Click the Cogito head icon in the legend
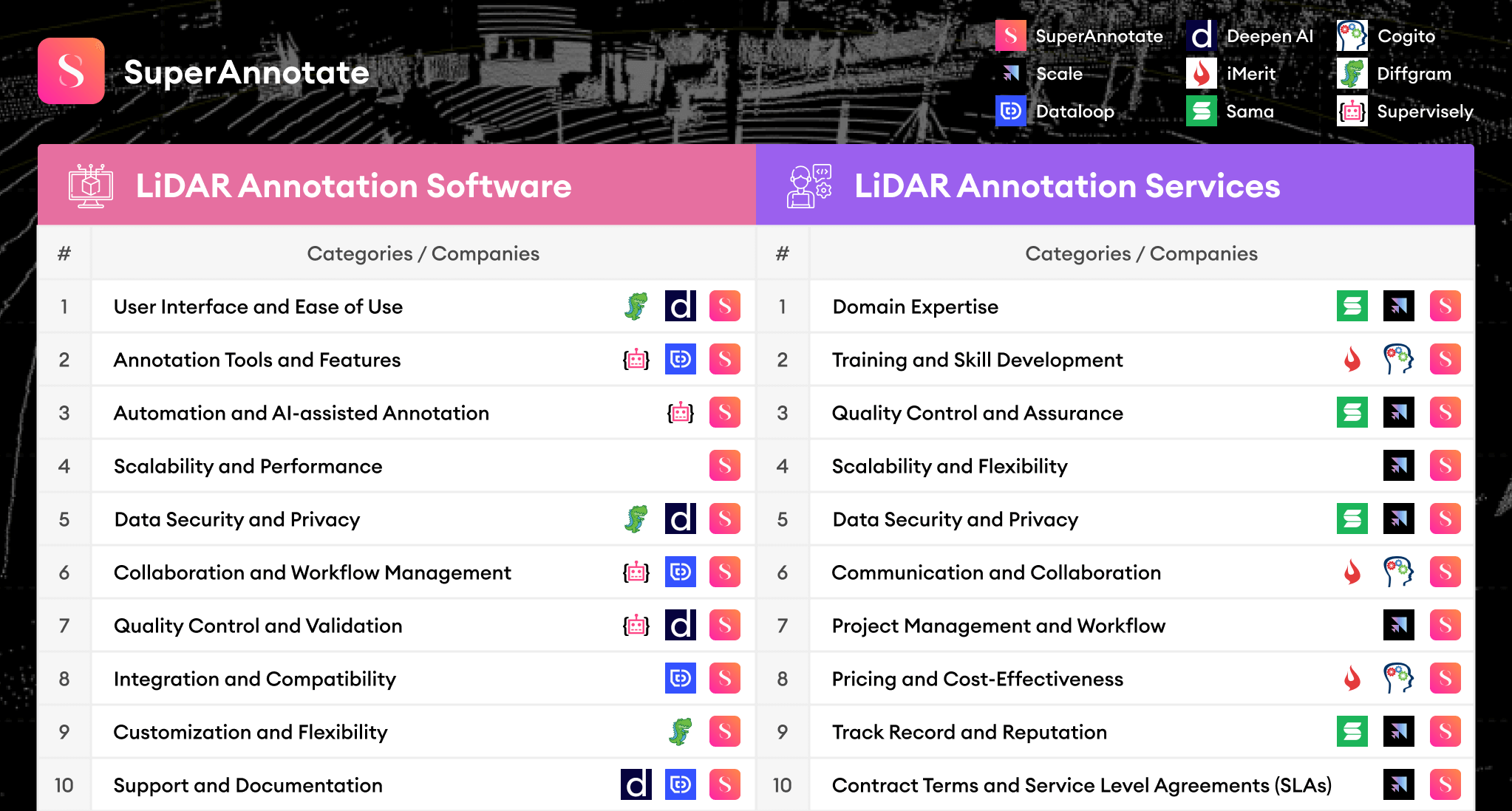This screenshot has width=1512, height=811. 1352,35
